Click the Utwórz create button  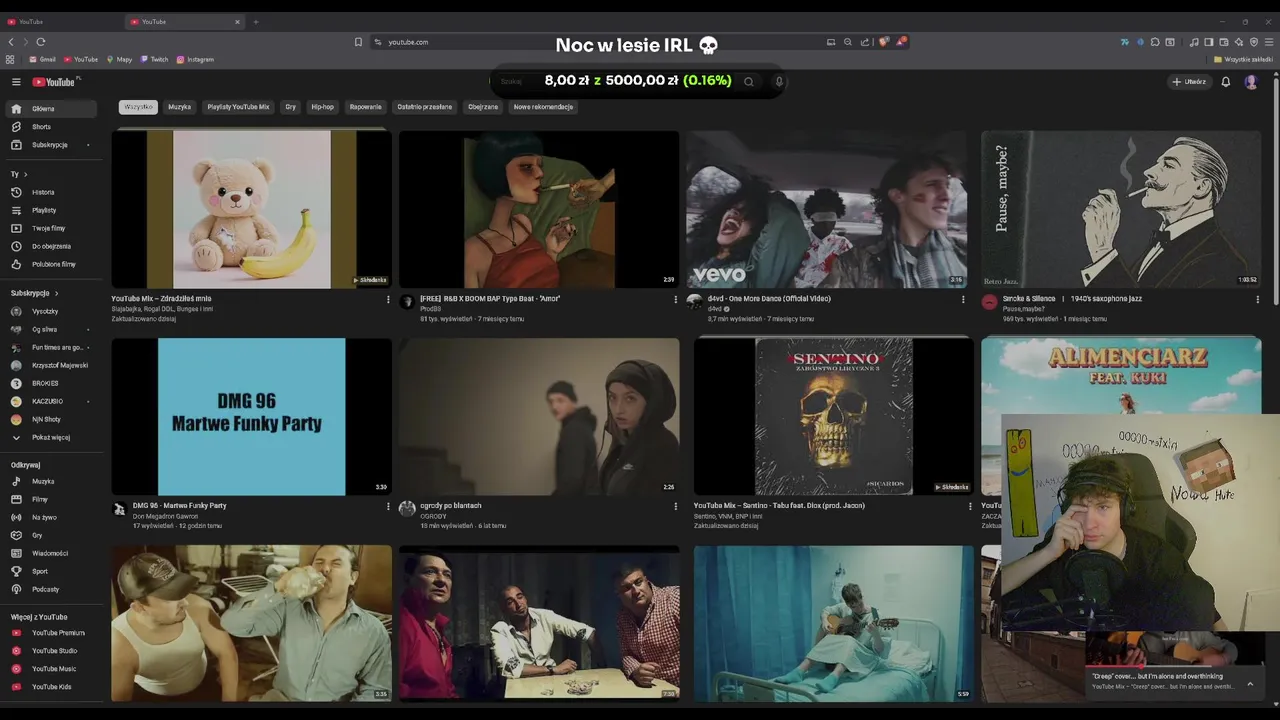coord(1190,82)
